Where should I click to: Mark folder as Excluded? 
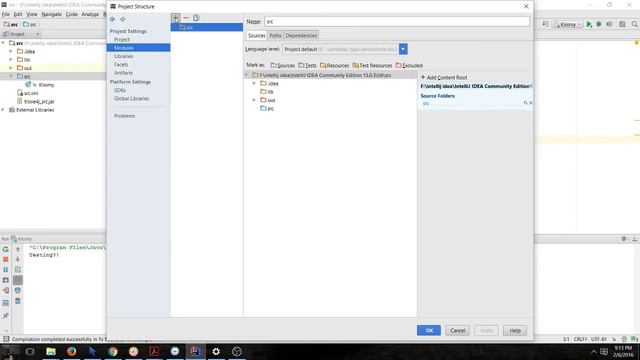(409, 65)
